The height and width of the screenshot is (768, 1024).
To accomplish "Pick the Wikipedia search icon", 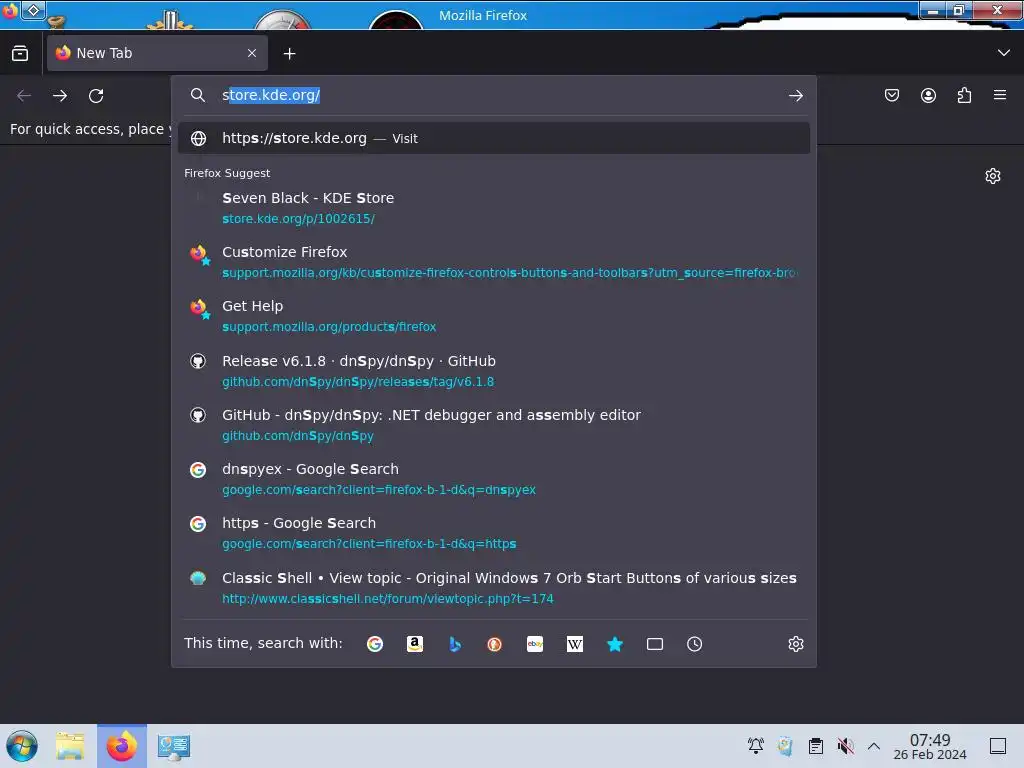I will click(x=575, y=644).
